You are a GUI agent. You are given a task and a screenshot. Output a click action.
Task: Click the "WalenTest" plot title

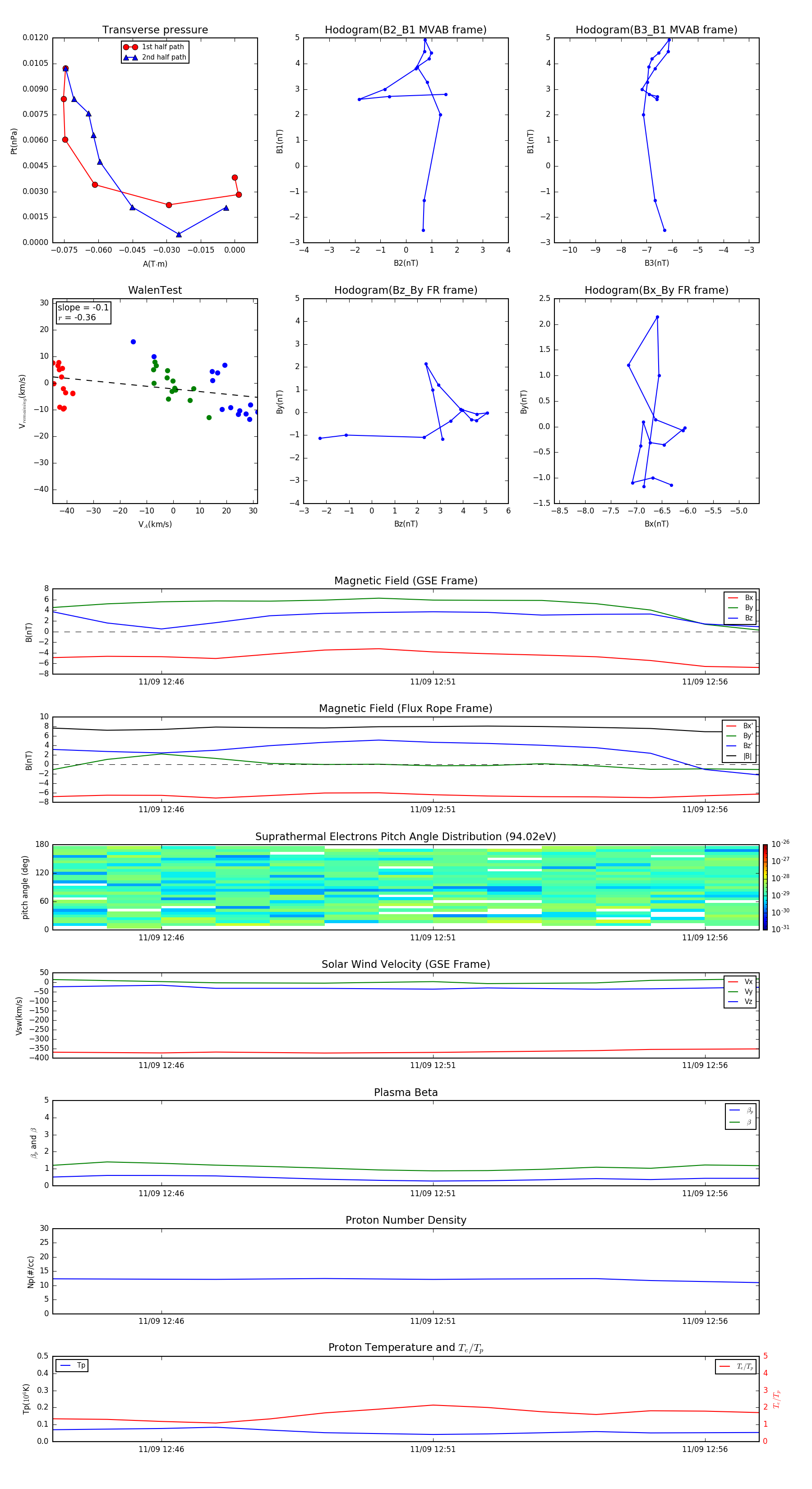click(155, 290)
